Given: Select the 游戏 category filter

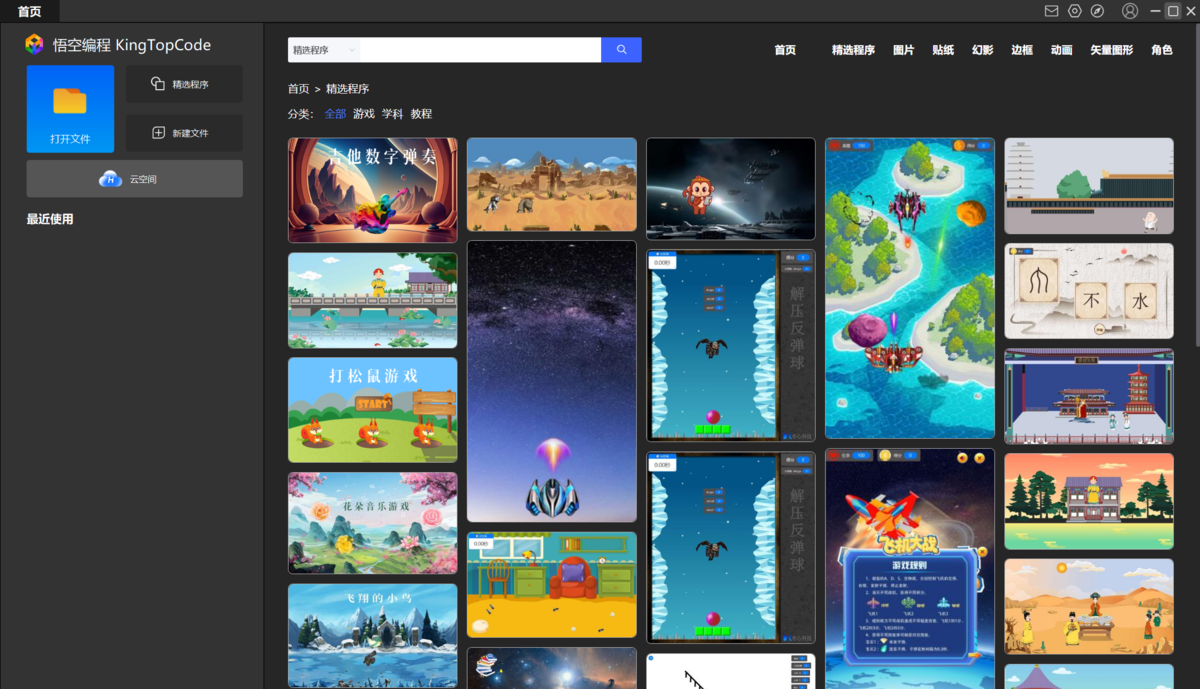Looking at the screenshot, I should [x=363, y=114].
